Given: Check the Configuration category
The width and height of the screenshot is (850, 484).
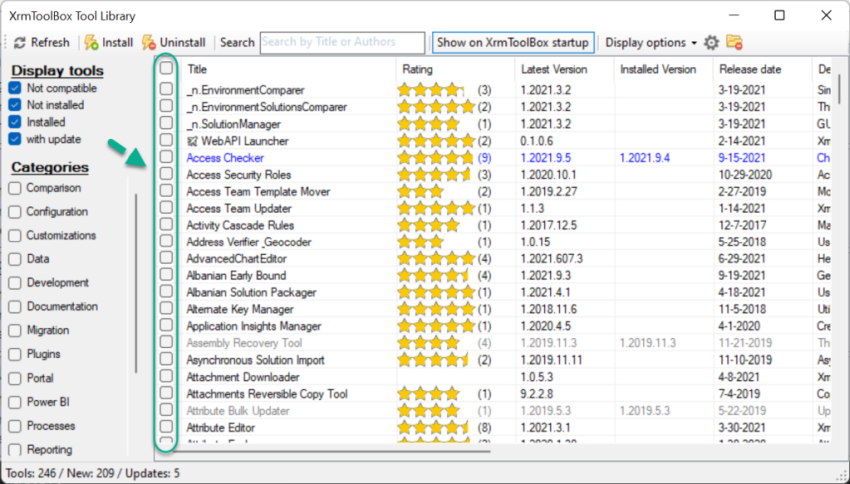Looking at the screenshot, I should (x=15, y=212).
